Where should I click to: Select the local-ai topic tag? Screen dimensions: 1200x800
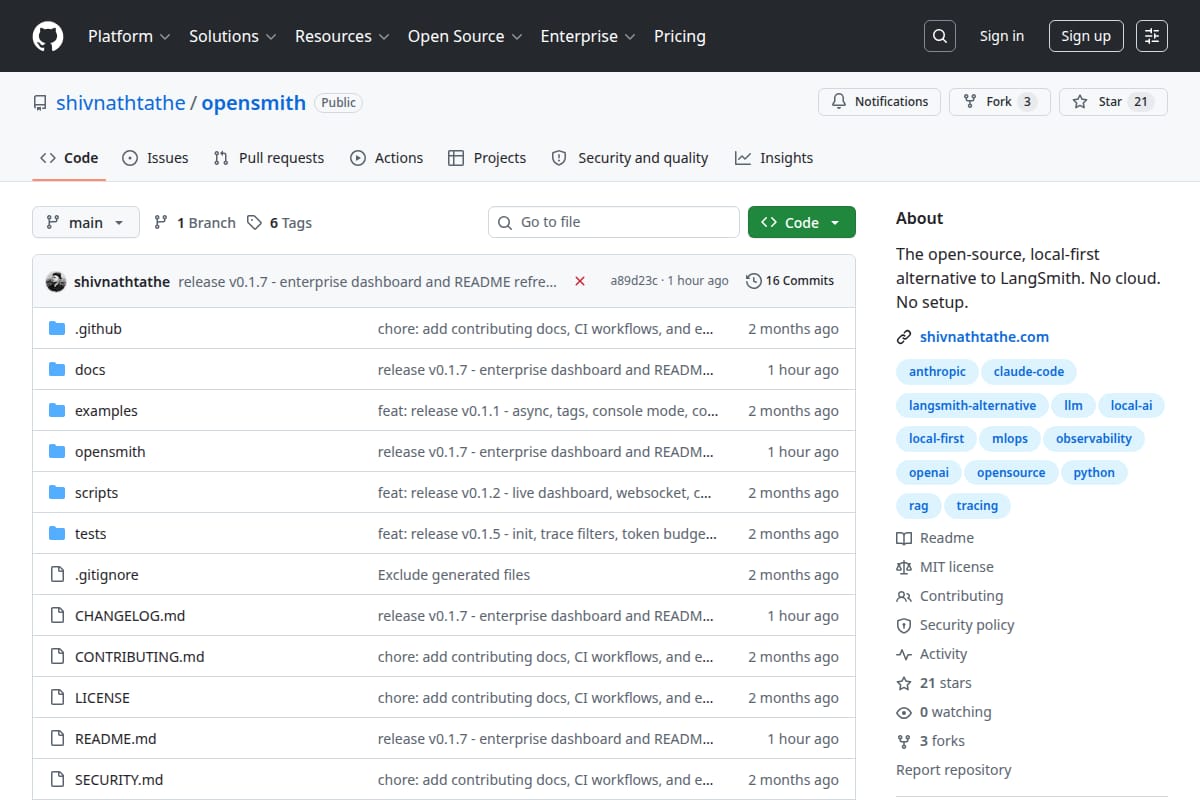tap(1132, 405)
